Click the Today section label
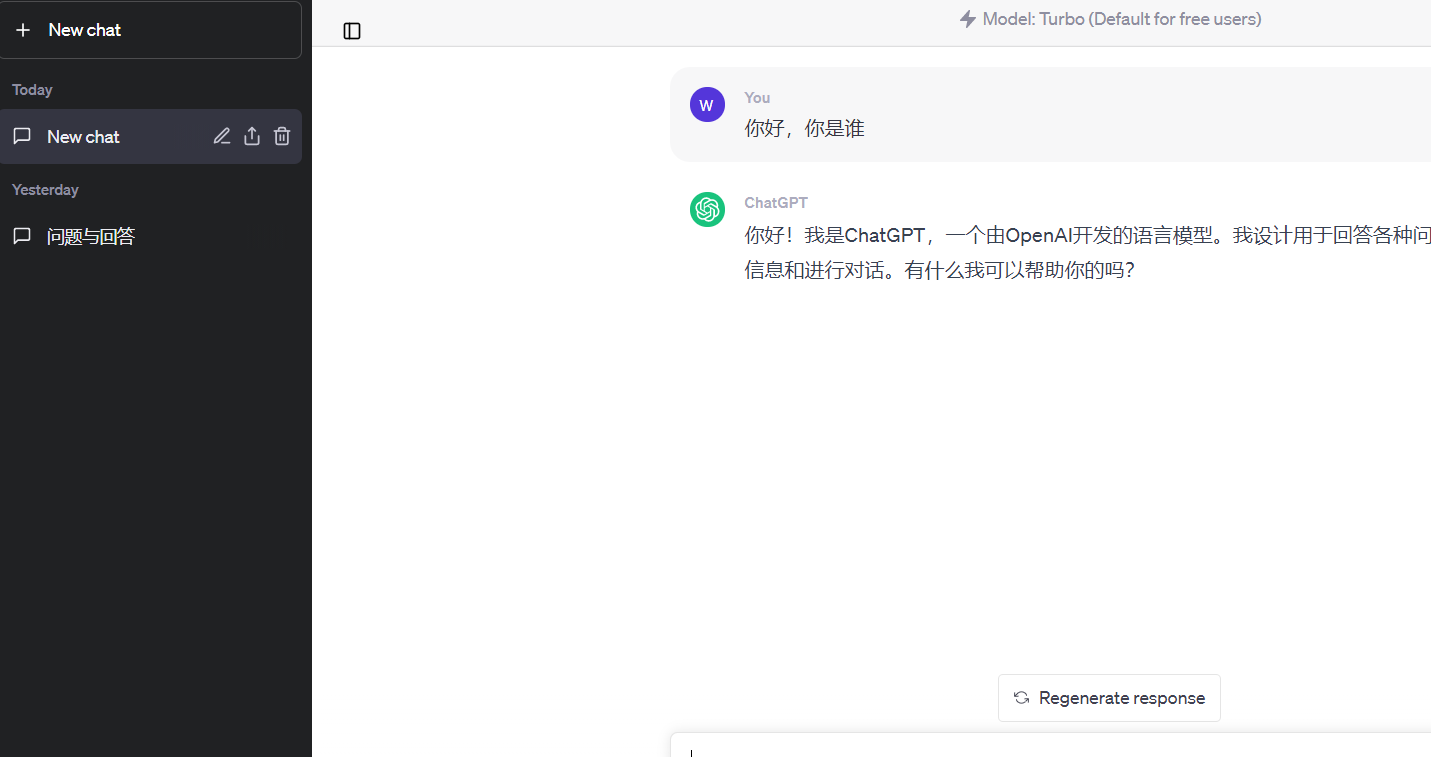The image size is (1431, 757). point(32,89)
